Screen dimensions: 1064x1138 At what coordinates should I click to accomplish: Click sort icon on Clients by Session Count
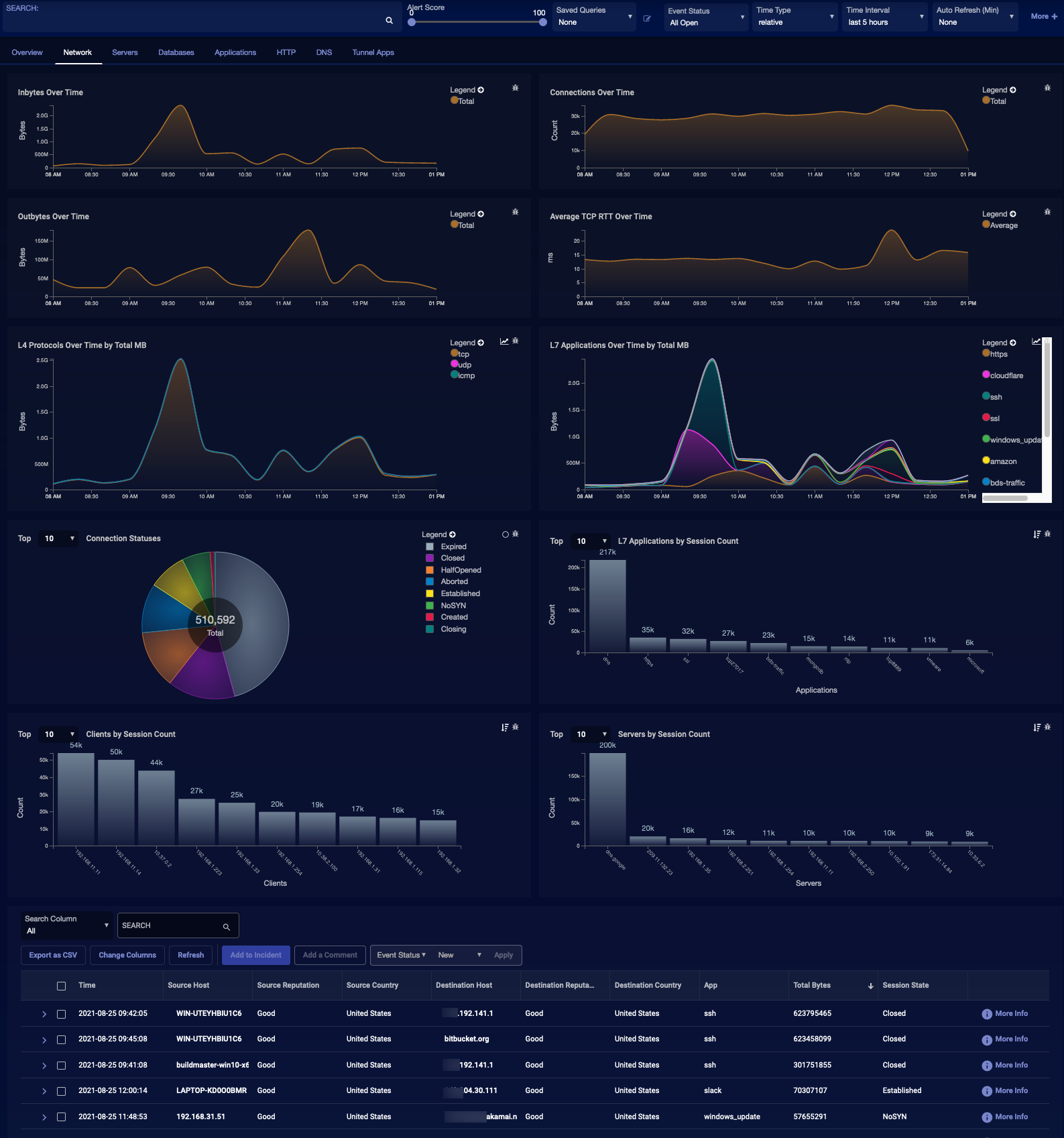pyautogui.click(x=505, y=728)
